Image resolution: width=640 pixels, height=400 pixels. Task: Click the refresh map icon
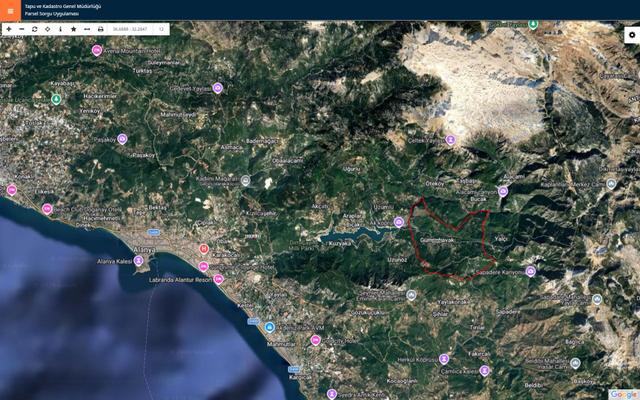[x=35, y=29]
